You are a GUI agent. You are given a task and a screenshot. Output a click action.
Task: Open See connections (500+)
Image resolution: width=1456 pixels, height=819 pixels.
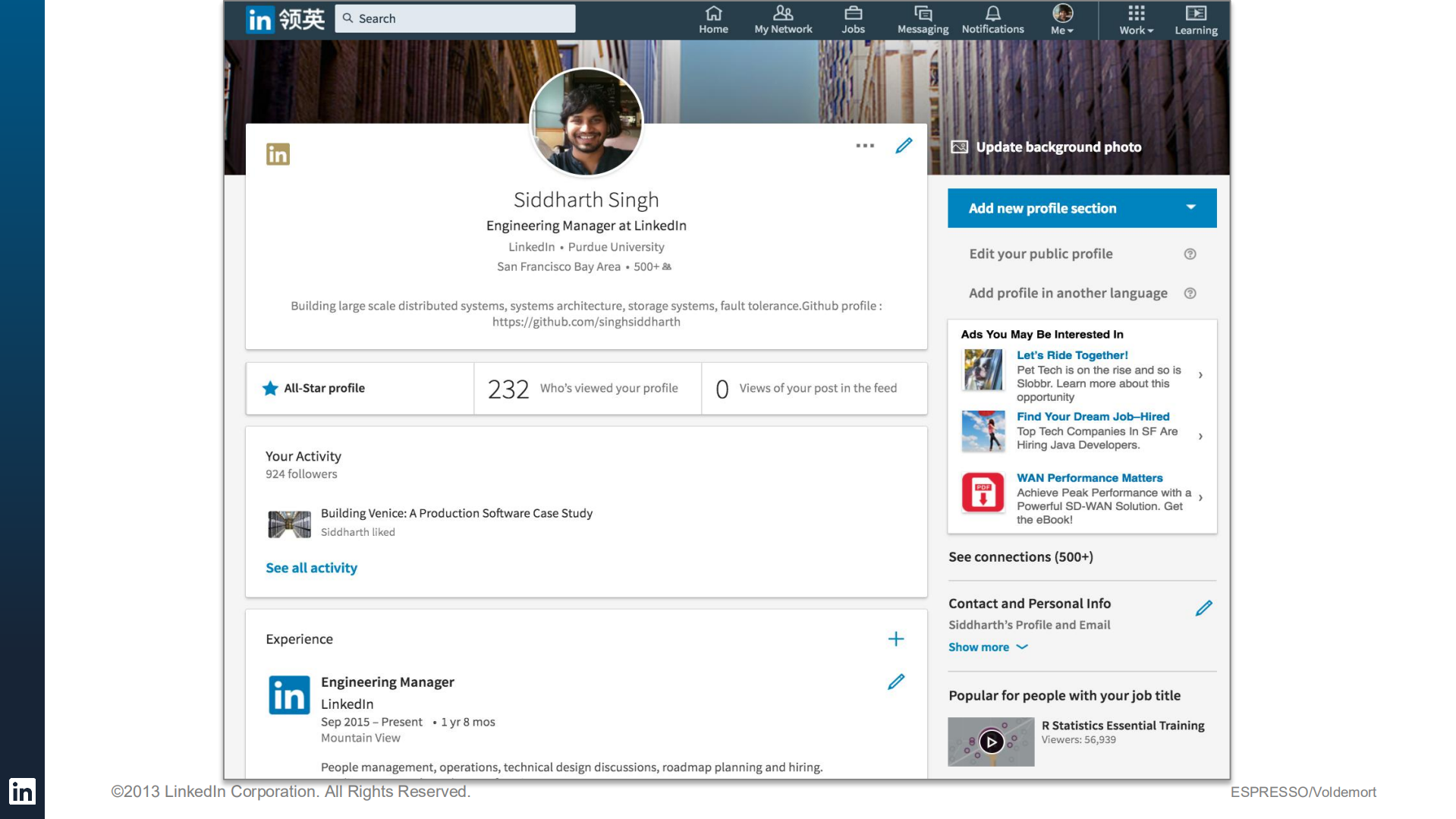[1020, 556]
